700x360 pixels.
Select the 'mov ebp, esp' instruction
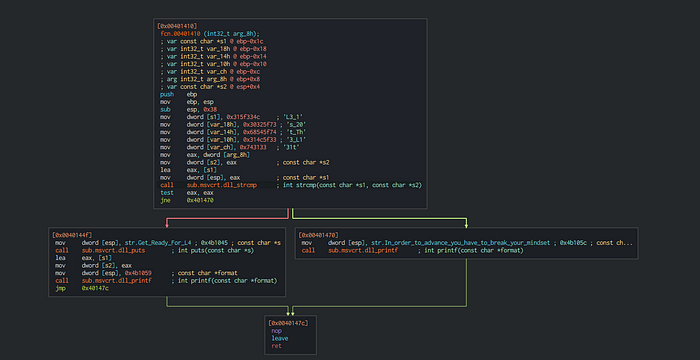coord(187,102)
